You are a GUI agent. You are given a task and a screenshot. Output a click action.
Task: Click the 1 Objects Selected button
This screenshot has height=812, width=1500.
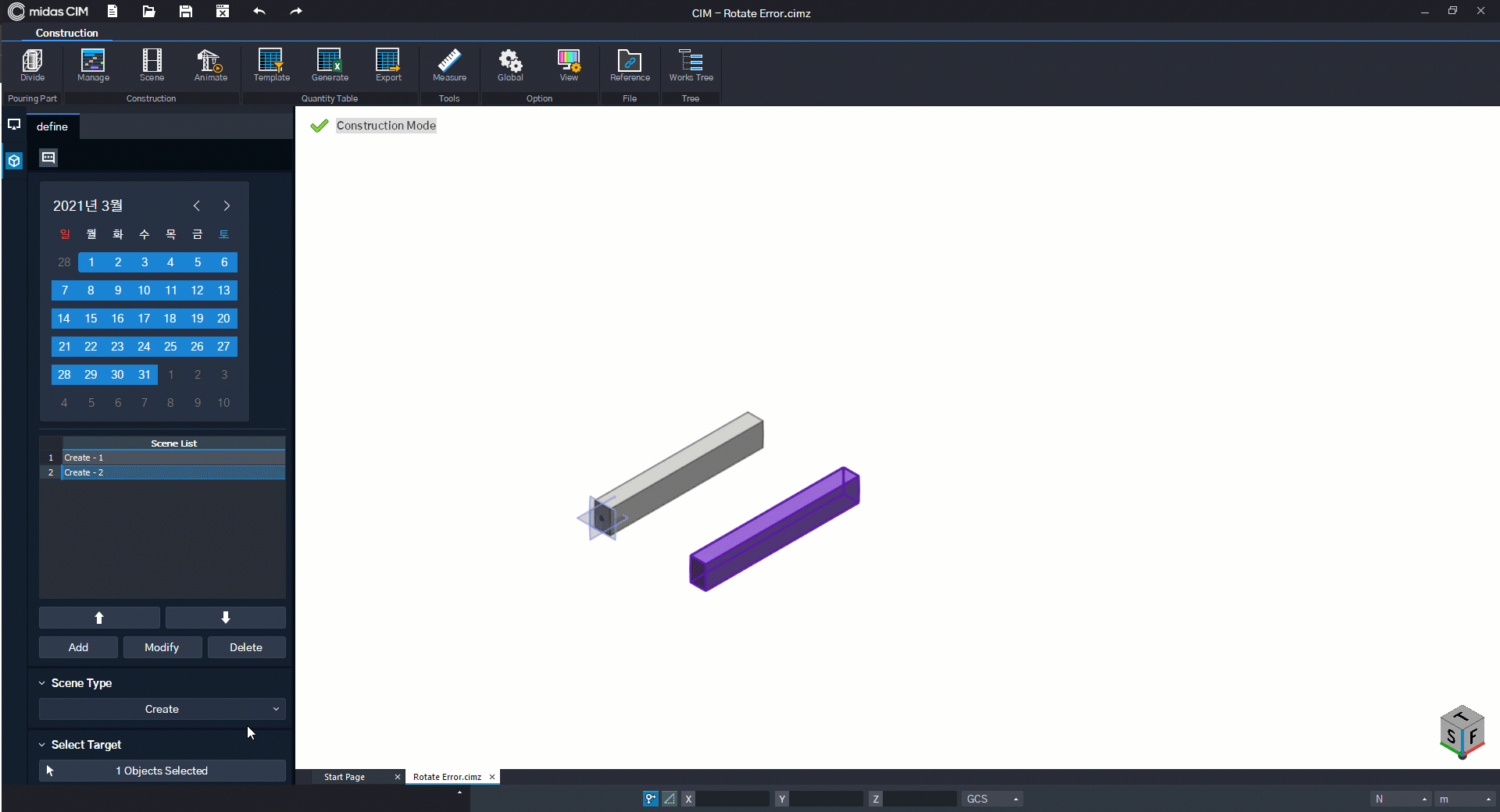pyautogui.click(x=162, y=771)
